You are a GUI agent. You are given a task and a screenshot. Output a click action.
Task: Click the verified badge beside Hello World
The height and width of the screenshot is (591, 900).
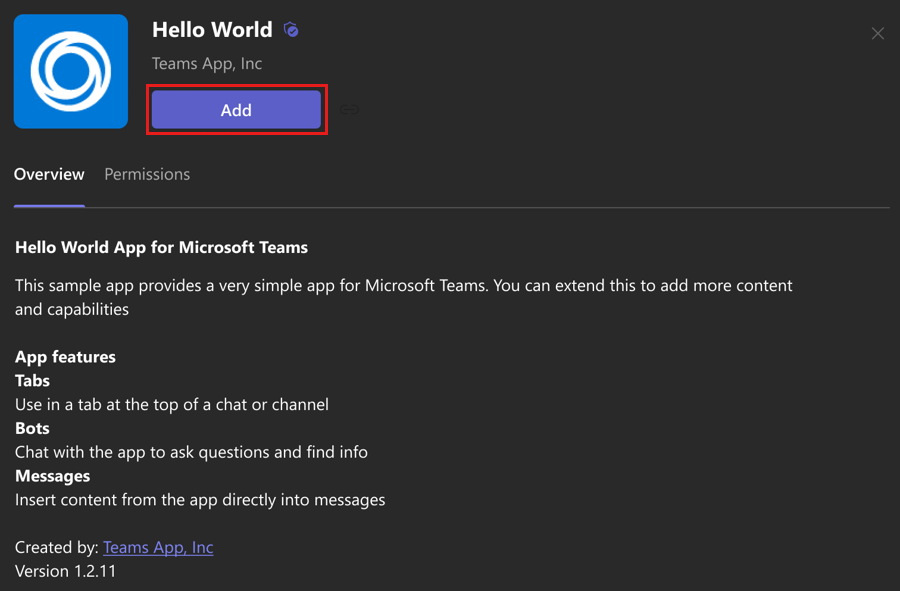point(291,30)
